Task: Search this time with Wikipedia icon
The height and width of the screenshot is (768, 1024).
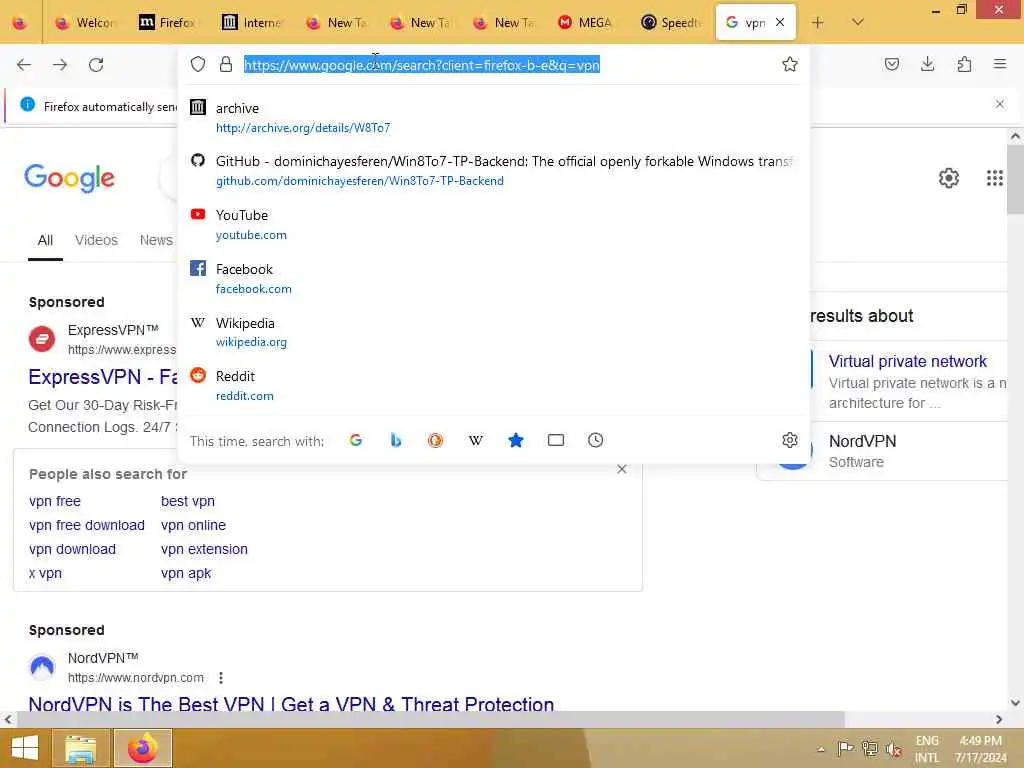Action: tap(476, 440)
